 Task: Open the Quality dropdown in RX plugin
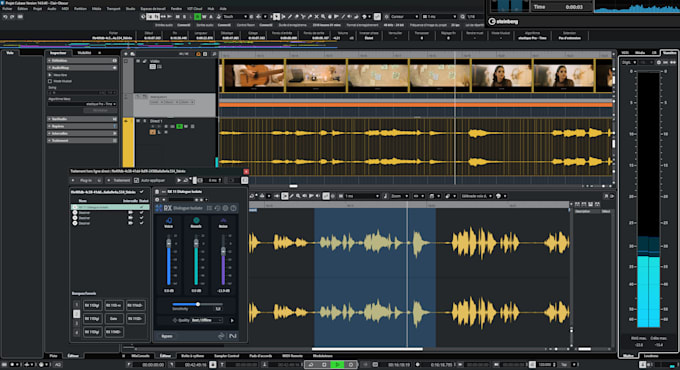click(x=207, y=320)
